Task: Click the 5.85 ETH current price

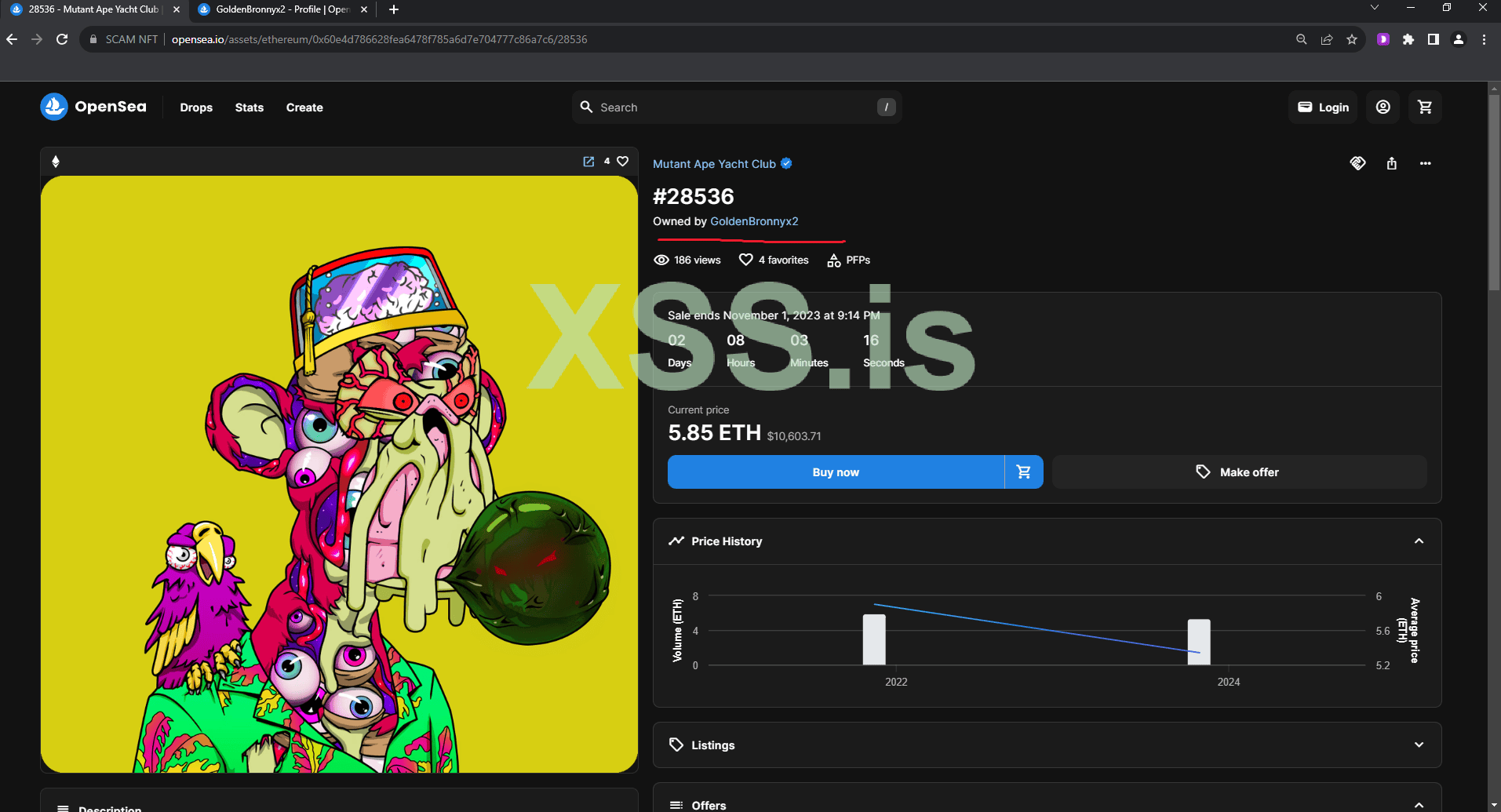Action: pos(714,433)
